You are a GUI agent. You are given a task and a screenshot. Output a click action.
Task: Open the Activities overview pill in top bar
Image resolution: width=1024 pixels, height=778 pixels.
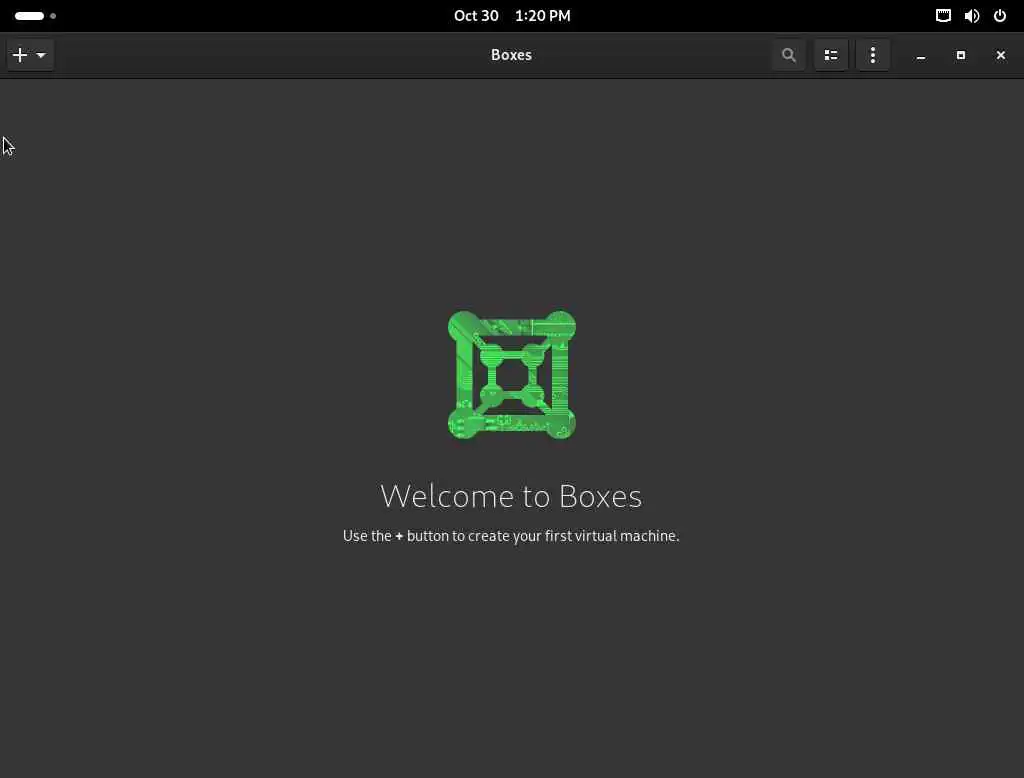35,16
